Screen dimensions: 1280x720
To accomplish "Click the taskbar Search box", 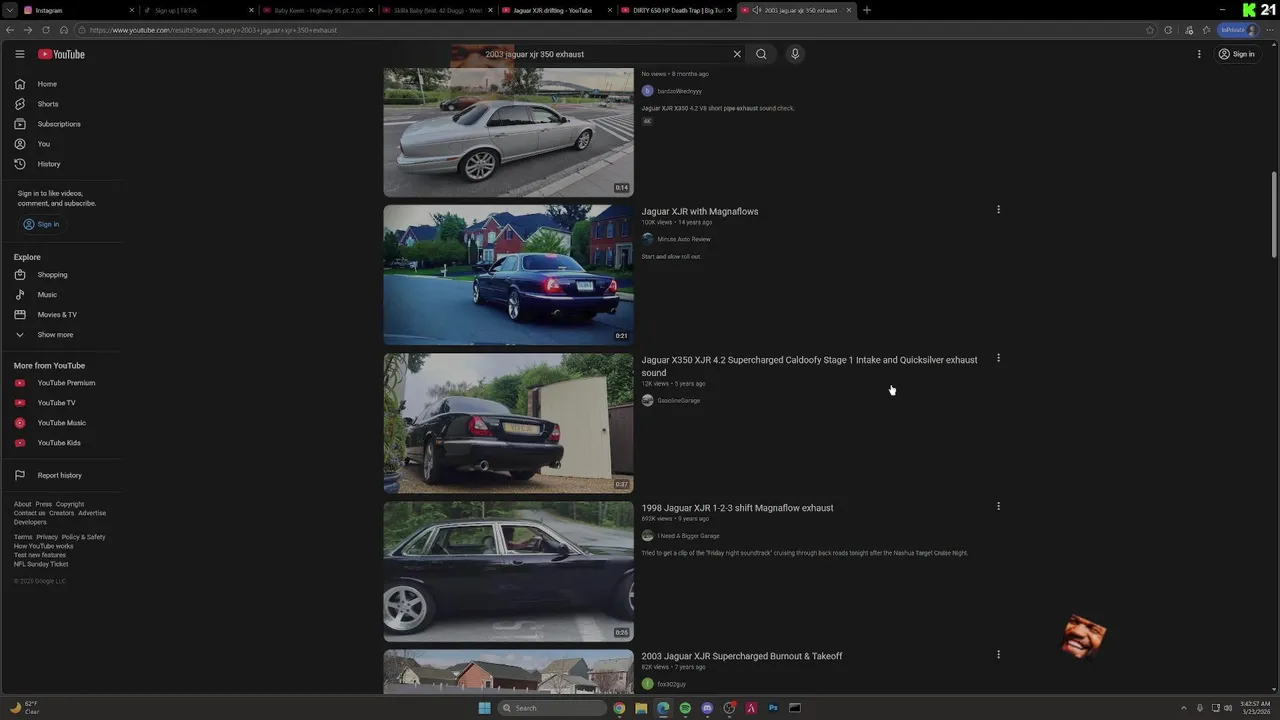I will (x=553, y=708).
